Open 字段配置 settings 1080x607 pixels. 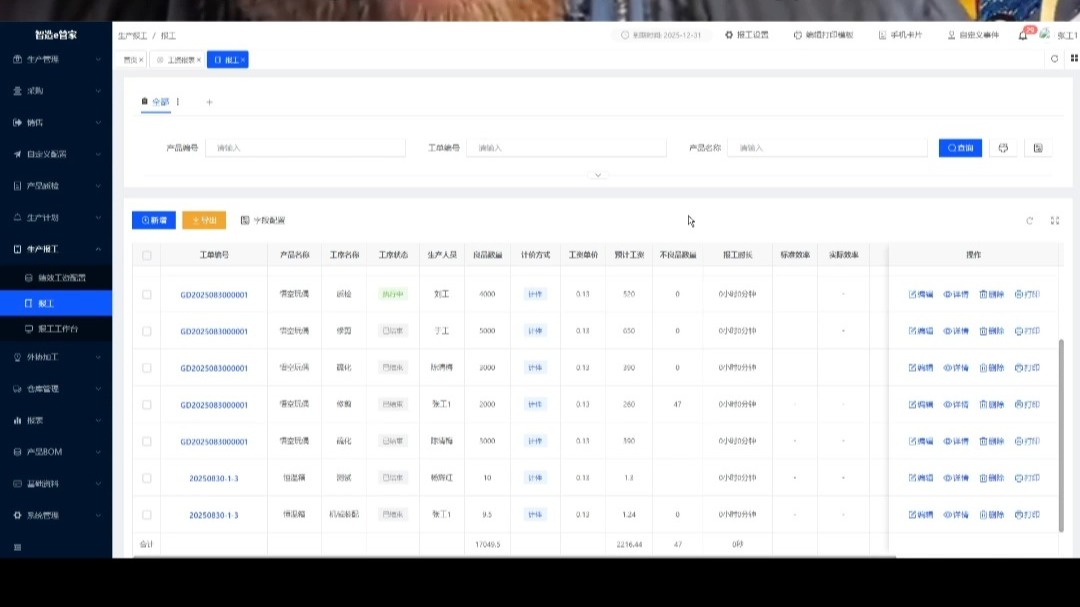point(262,220)
